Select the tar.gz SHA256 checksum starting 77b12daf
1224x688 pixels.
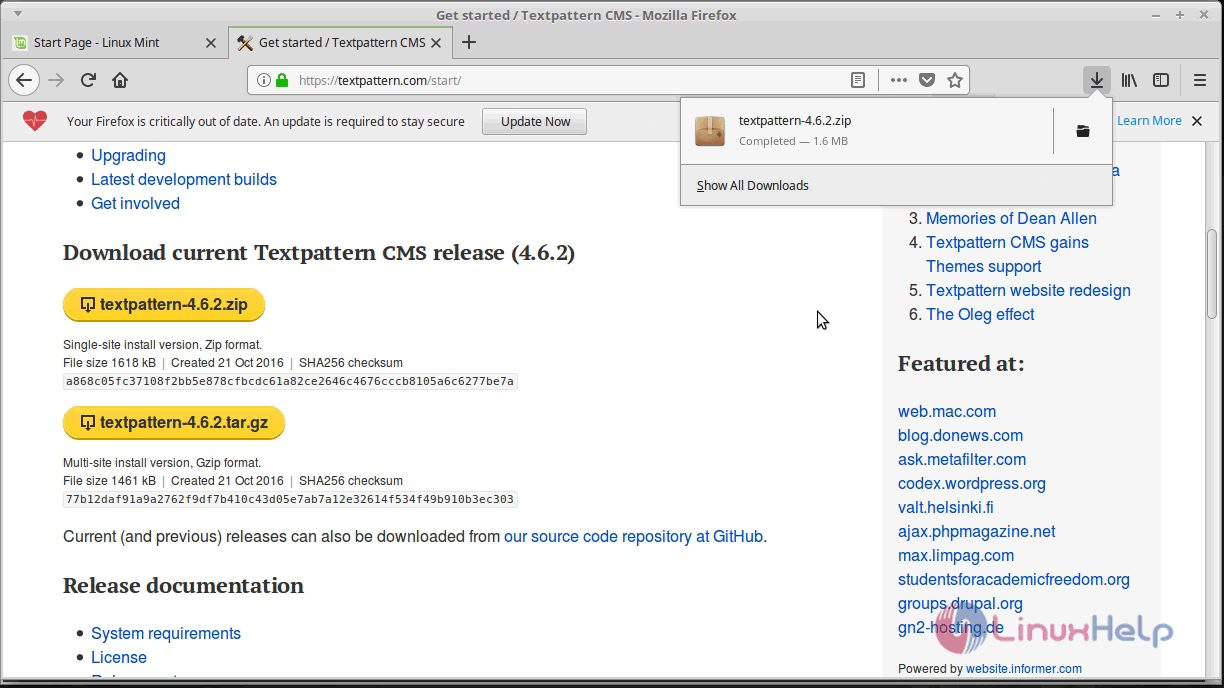pos(290,499)
